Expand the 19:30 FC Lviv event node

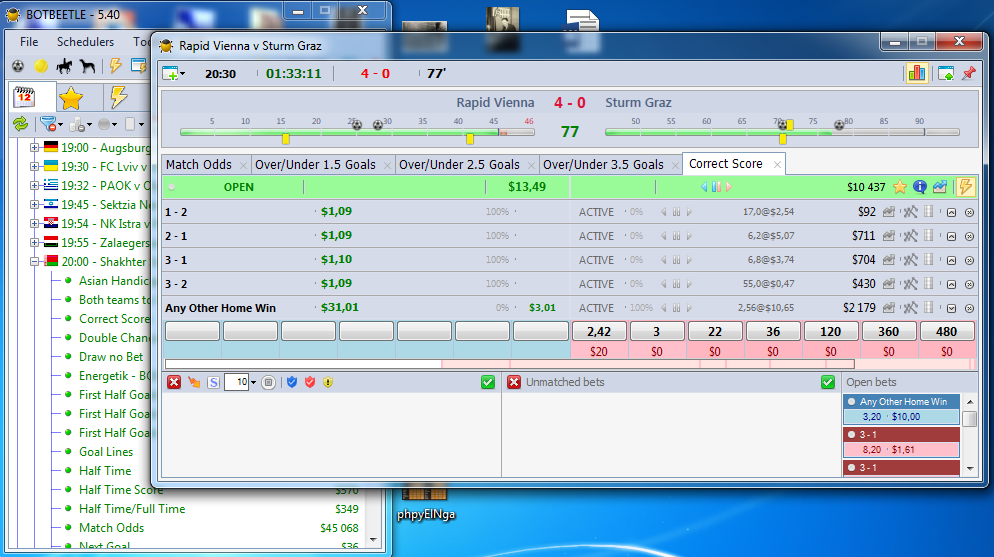35,167
